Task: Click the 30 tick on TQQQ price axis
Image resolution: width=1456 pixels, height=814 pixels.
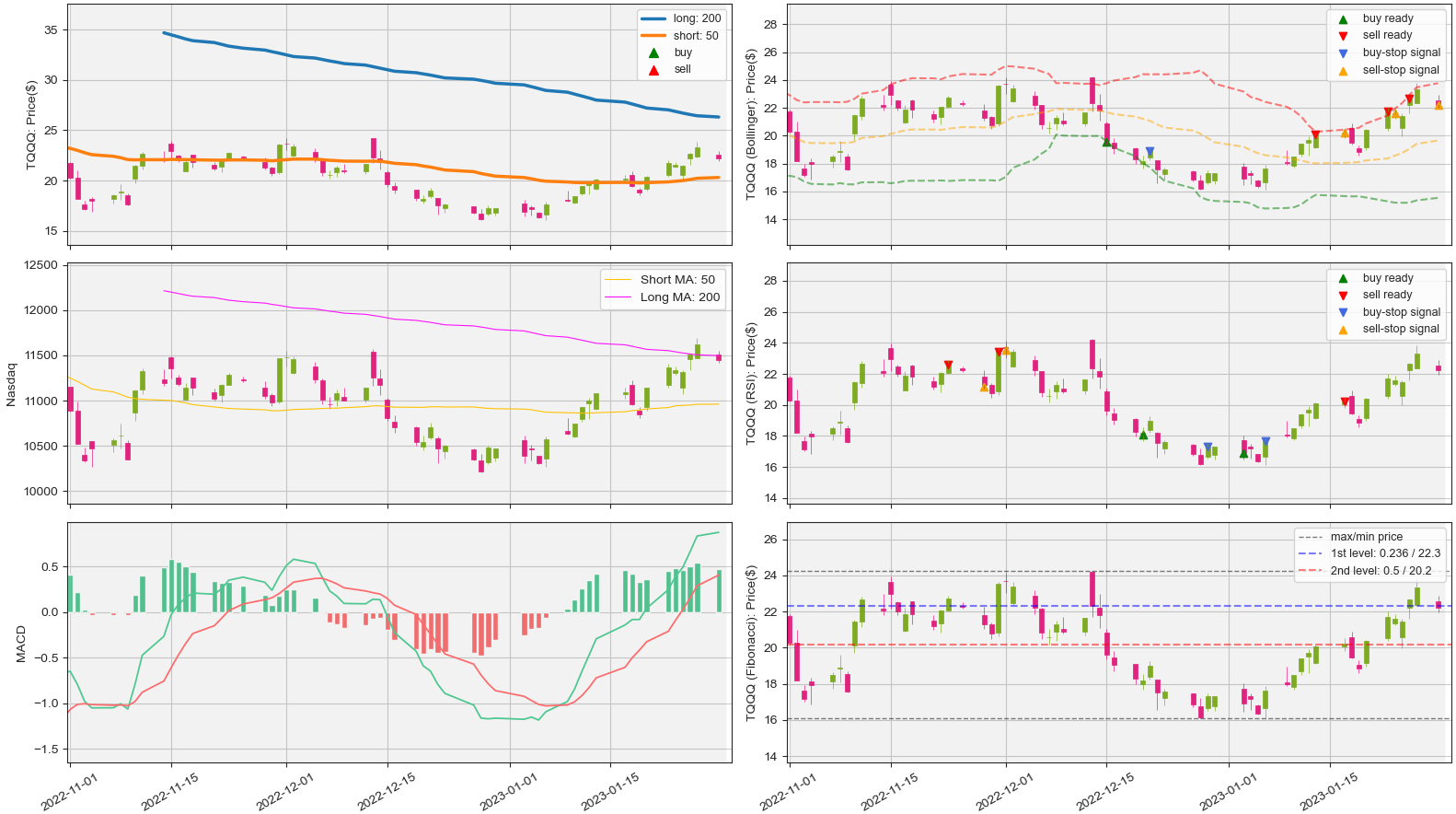Action: pos(50,80)
